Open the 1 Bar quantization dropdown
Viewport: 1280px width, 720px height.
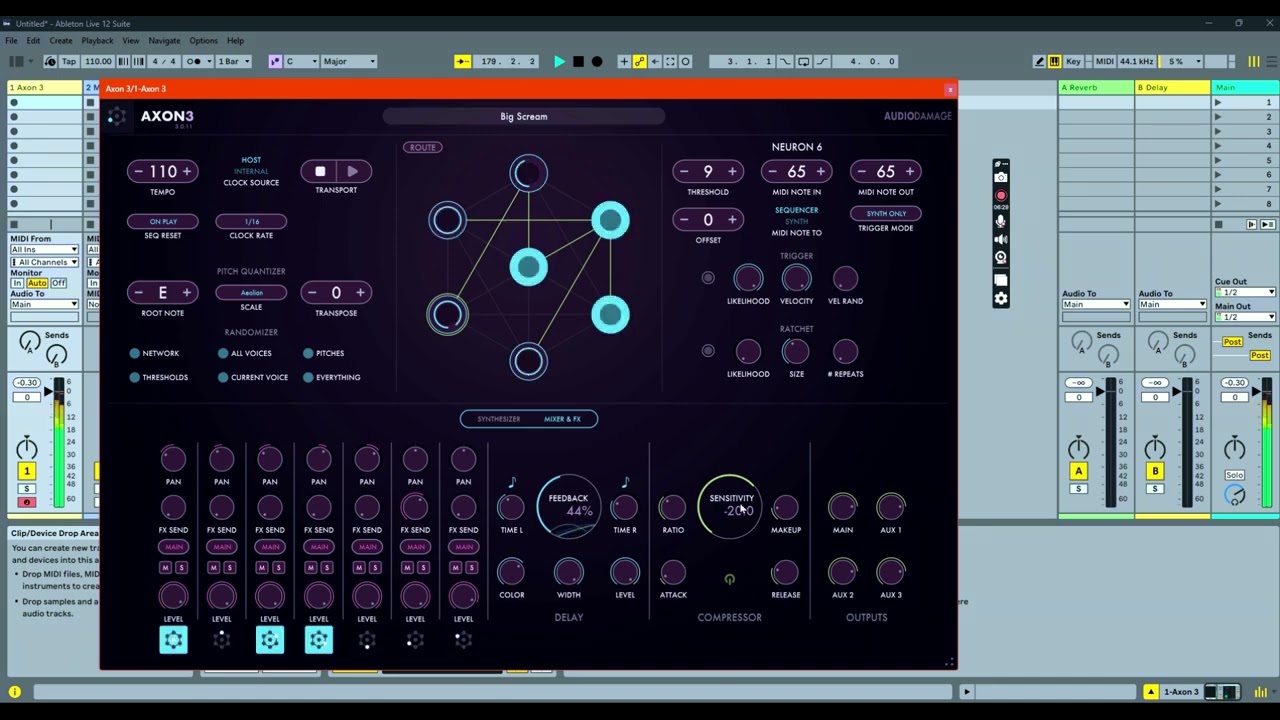point(234,61)
